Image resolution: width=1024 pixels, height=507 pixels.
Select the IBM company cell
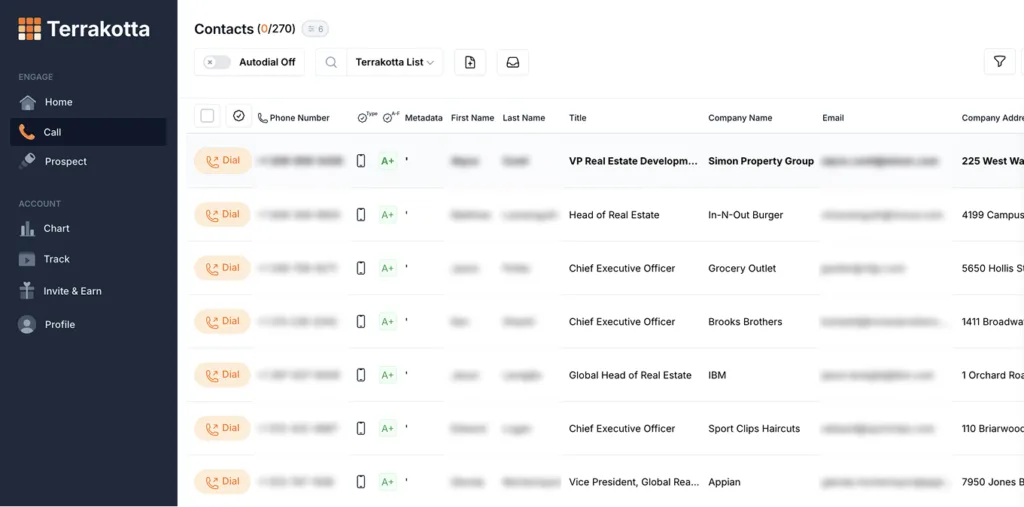pos(717,376)
